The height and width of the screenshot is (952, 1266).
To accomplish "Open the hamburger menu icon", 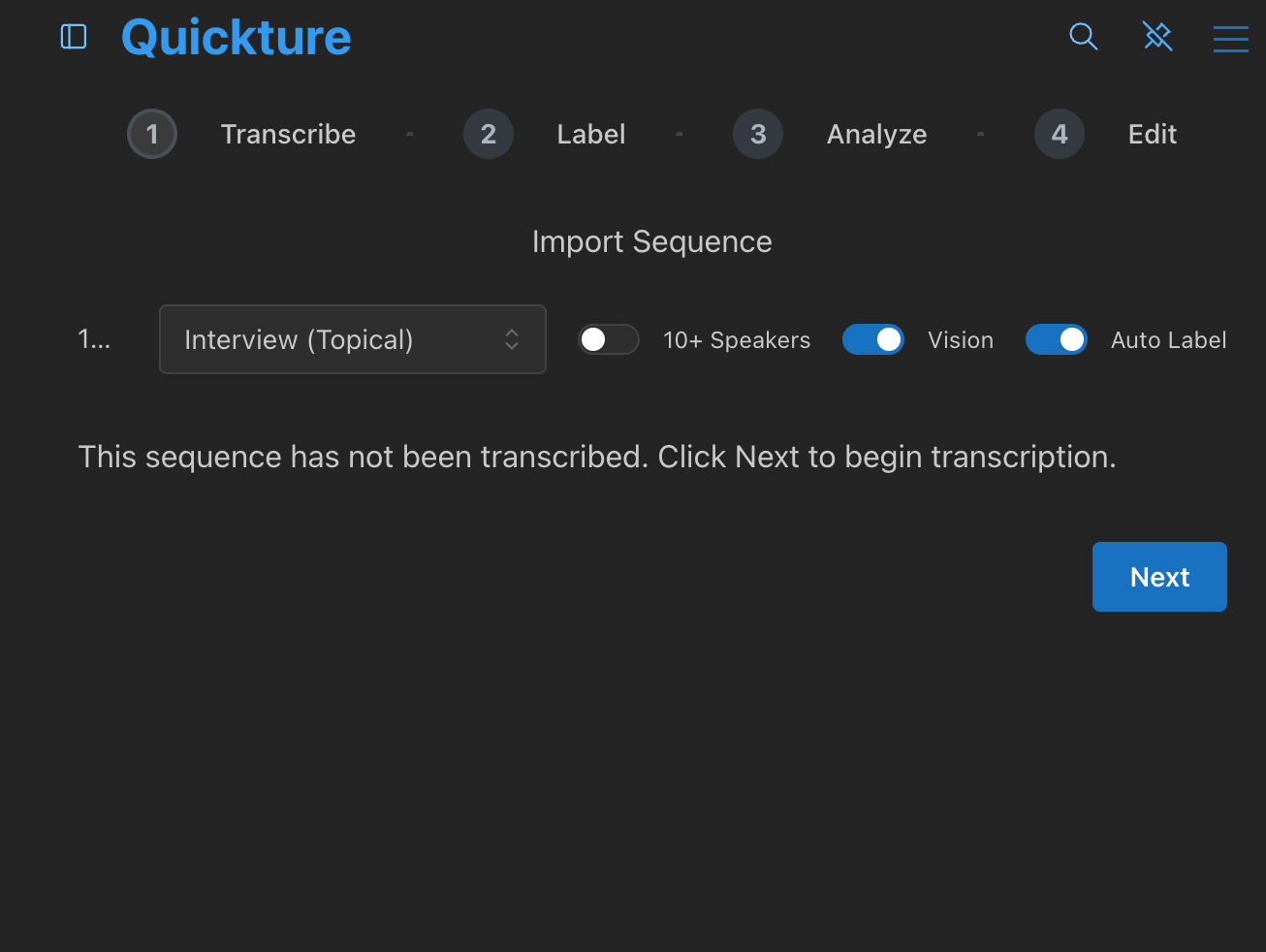I will (1230, 38).
